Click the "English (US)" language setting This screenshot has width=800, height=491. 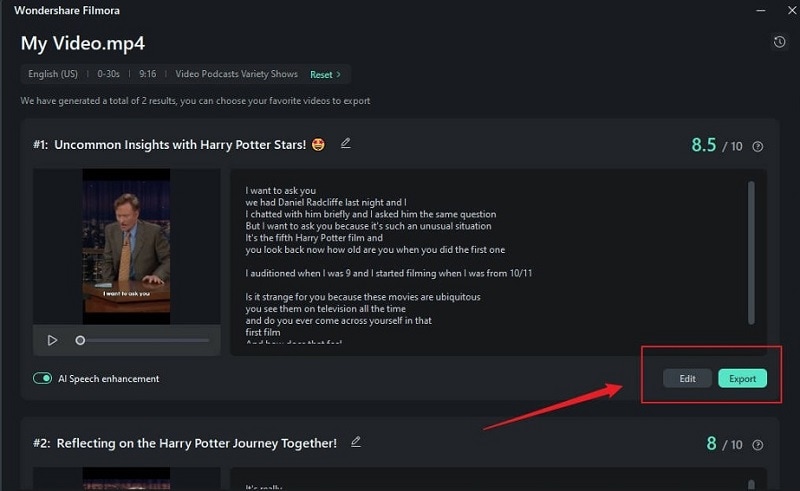coord(53,74)
